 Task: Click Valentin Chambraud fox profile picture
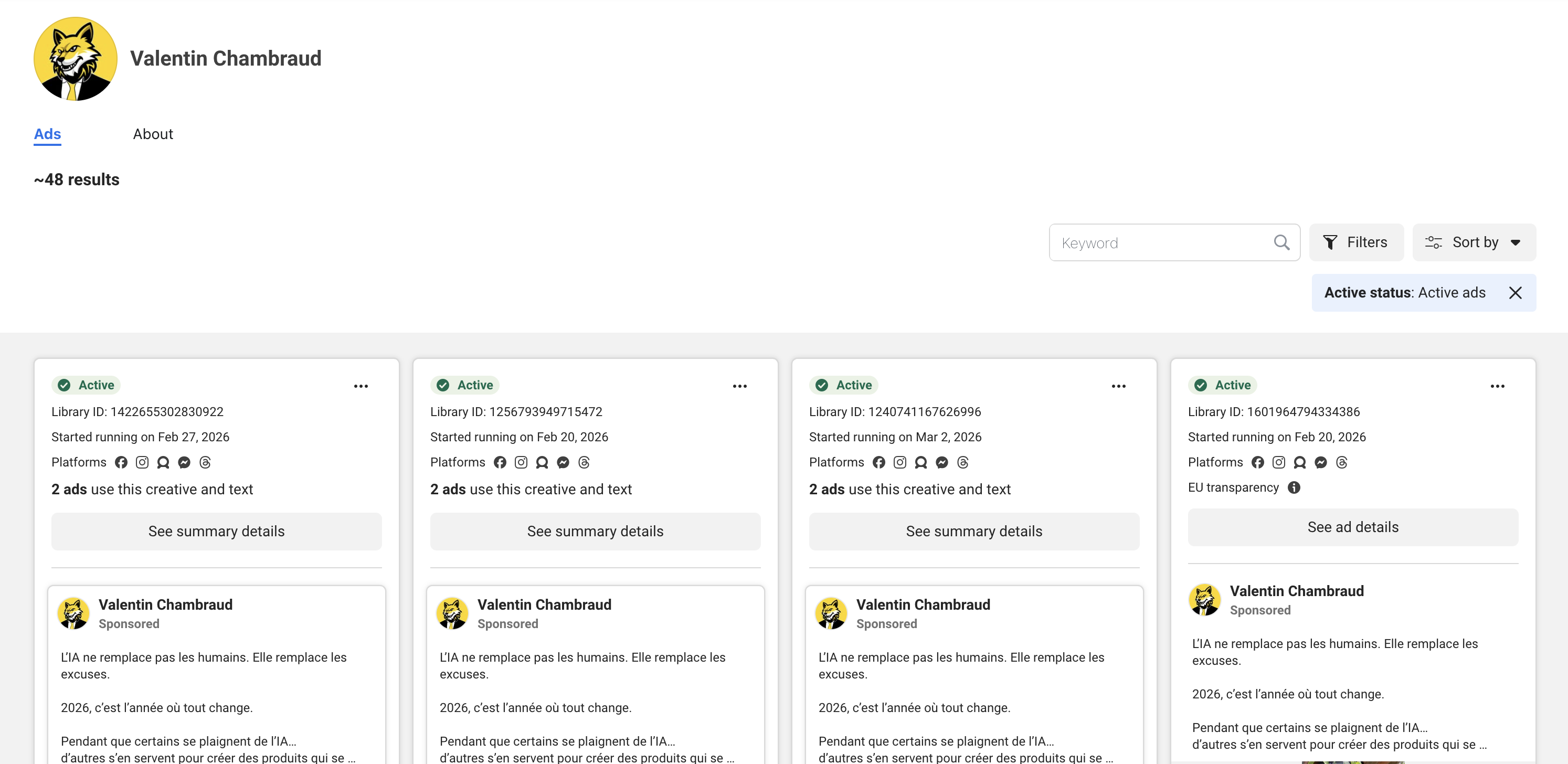point(76,58)
